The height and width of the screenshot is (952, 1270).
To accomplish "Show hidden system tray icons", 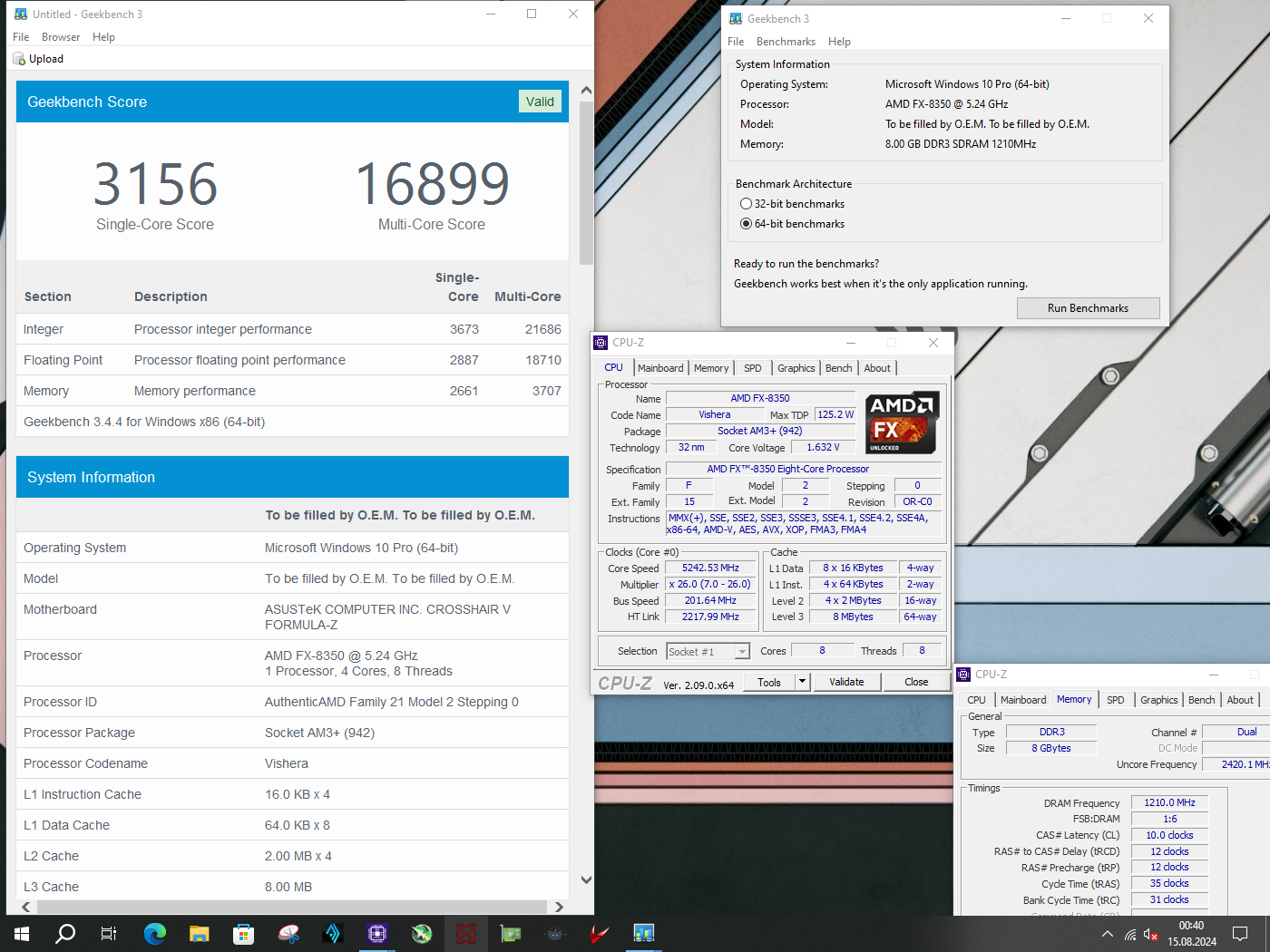I will (x=1108, y=934).
